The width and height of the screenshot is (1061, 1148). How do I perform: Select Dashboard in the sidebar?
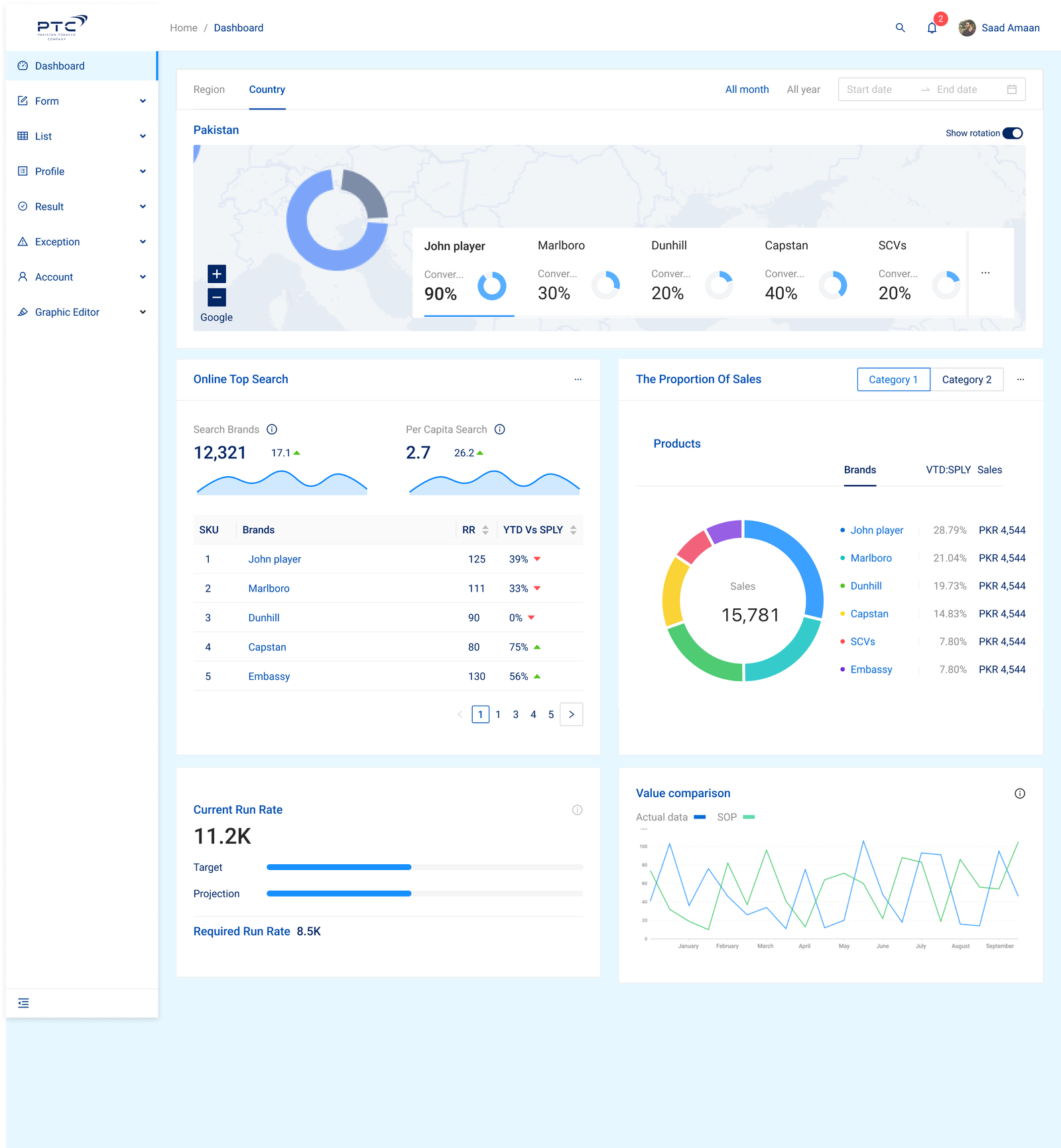point(82,66)
